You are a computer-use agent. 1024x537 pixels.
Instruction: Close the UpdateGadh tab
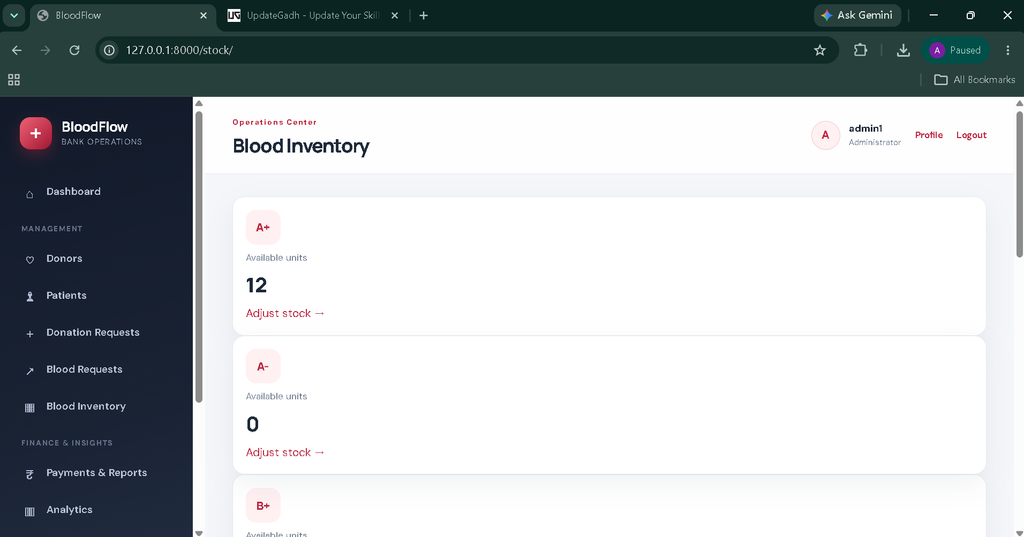[x=394, y=16]
